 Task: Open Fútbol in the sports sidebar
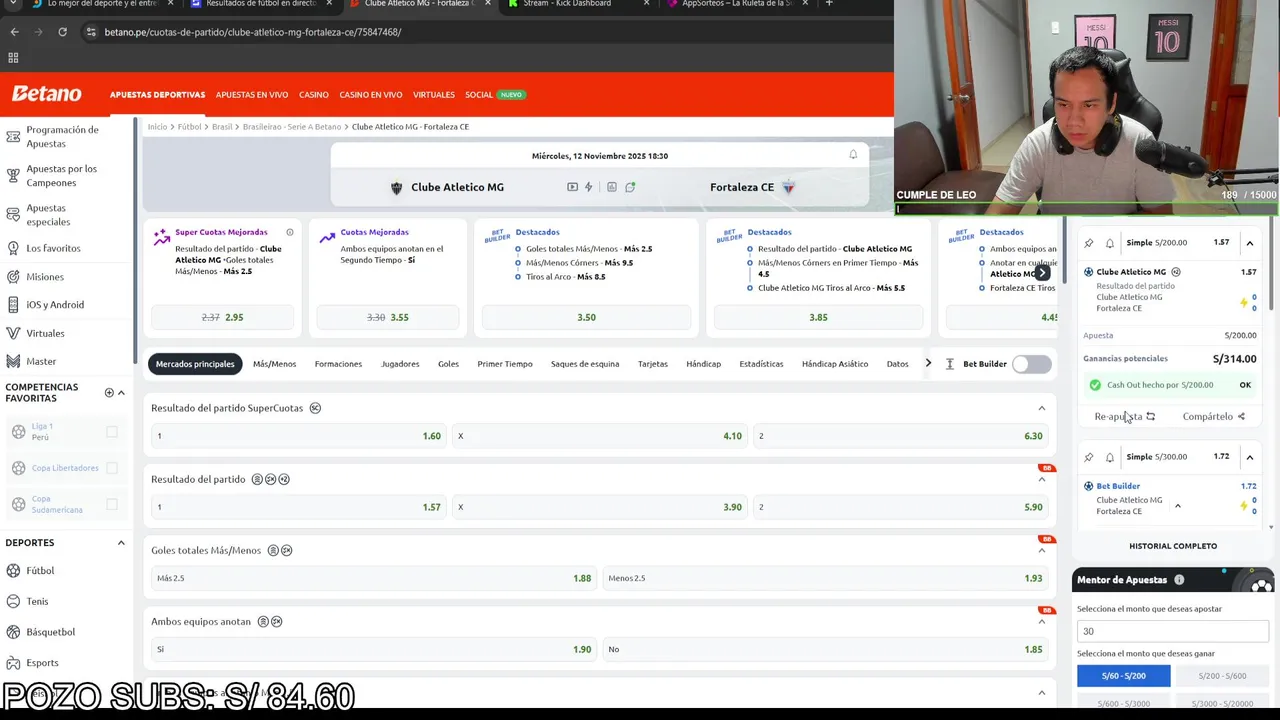tap(40, 570)
